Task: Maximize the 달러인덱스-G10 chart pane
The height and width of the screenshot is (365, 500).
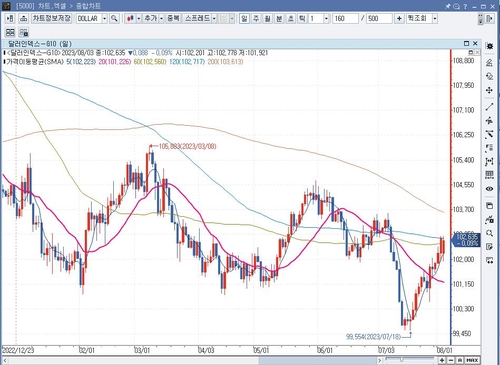Action: (466, 43)
